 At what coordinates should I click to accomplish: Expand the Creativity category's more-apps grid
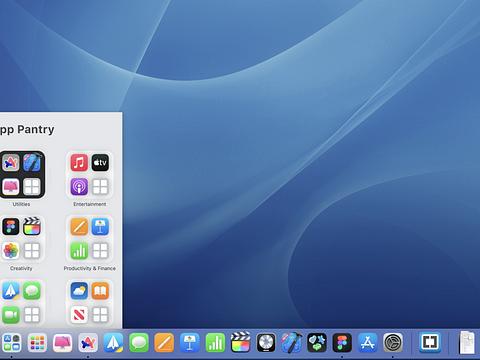32,251
